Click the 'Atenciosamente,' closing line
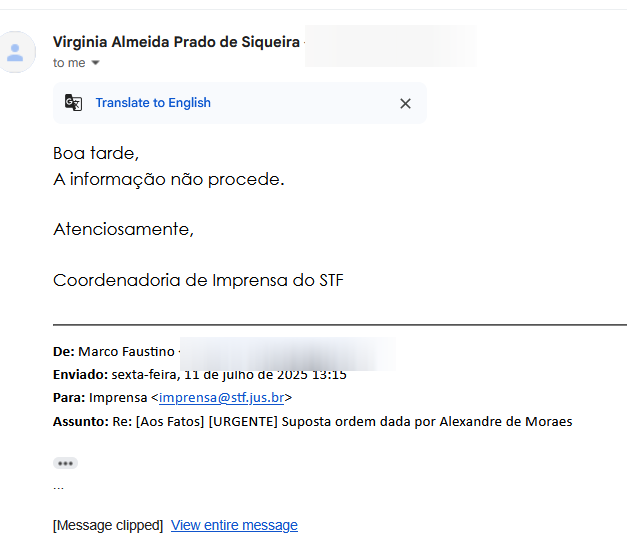 [123, 229]
